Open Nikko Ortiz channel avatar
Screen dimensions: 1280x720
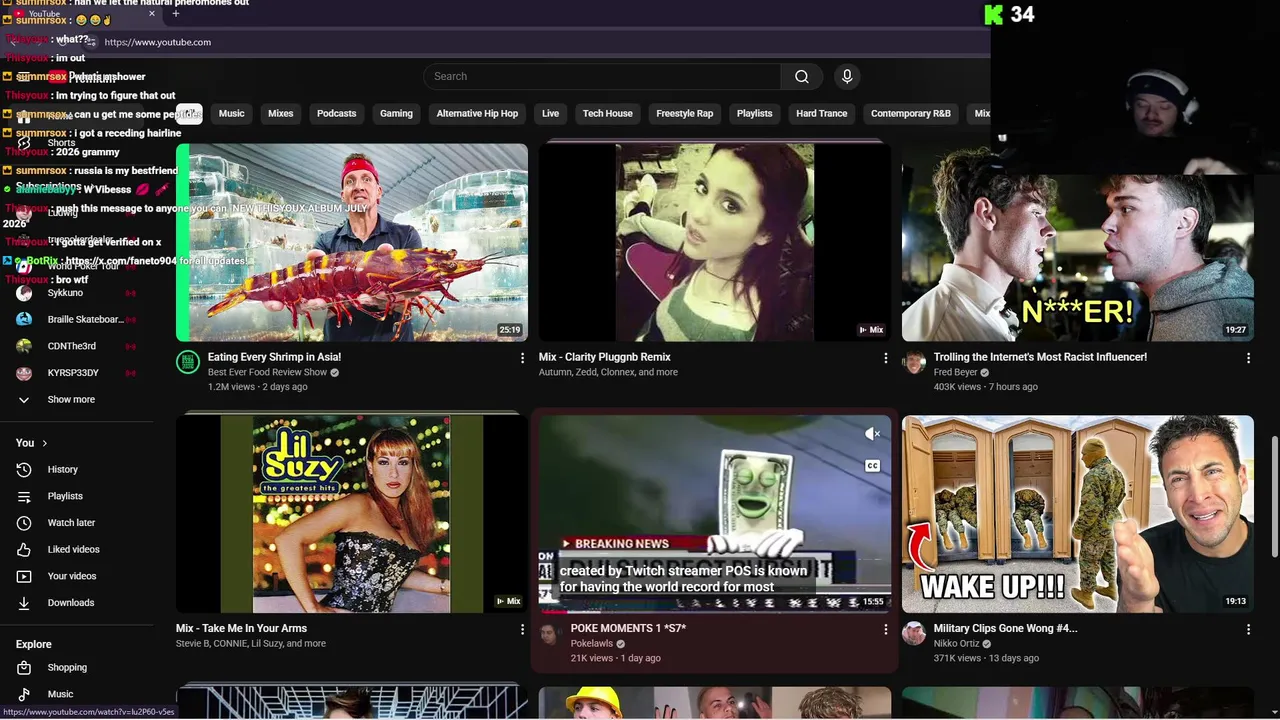[914, 633]
